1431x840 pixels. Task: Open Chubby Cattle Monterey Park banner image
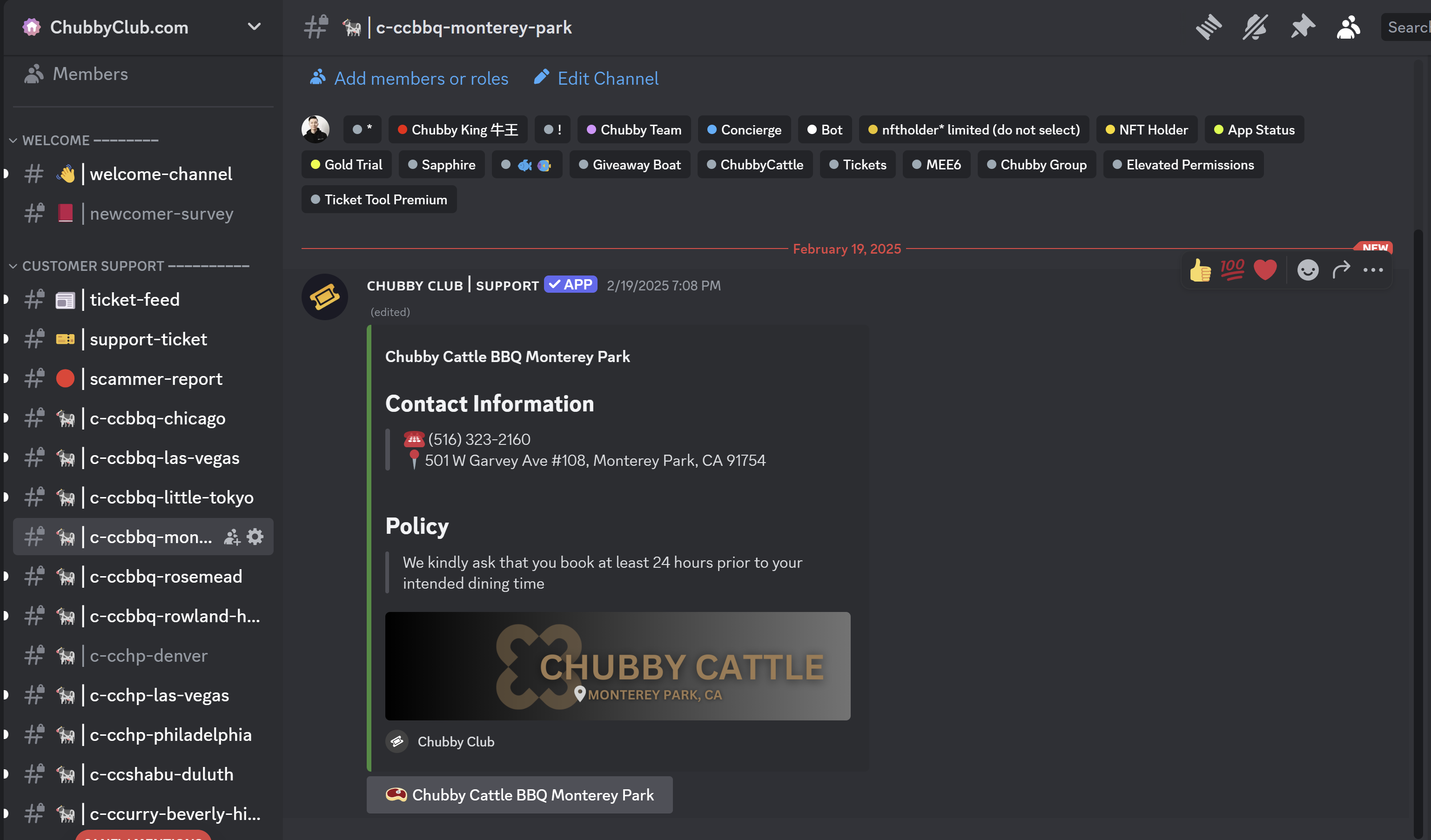click(617, 665)
